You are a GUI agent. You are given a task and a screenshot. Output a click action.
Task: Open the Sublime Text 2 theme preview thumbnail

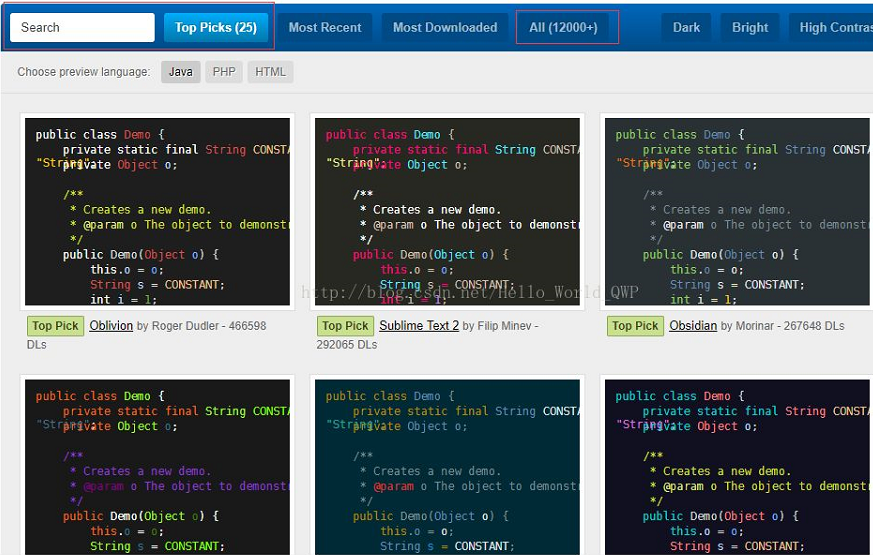447,212
